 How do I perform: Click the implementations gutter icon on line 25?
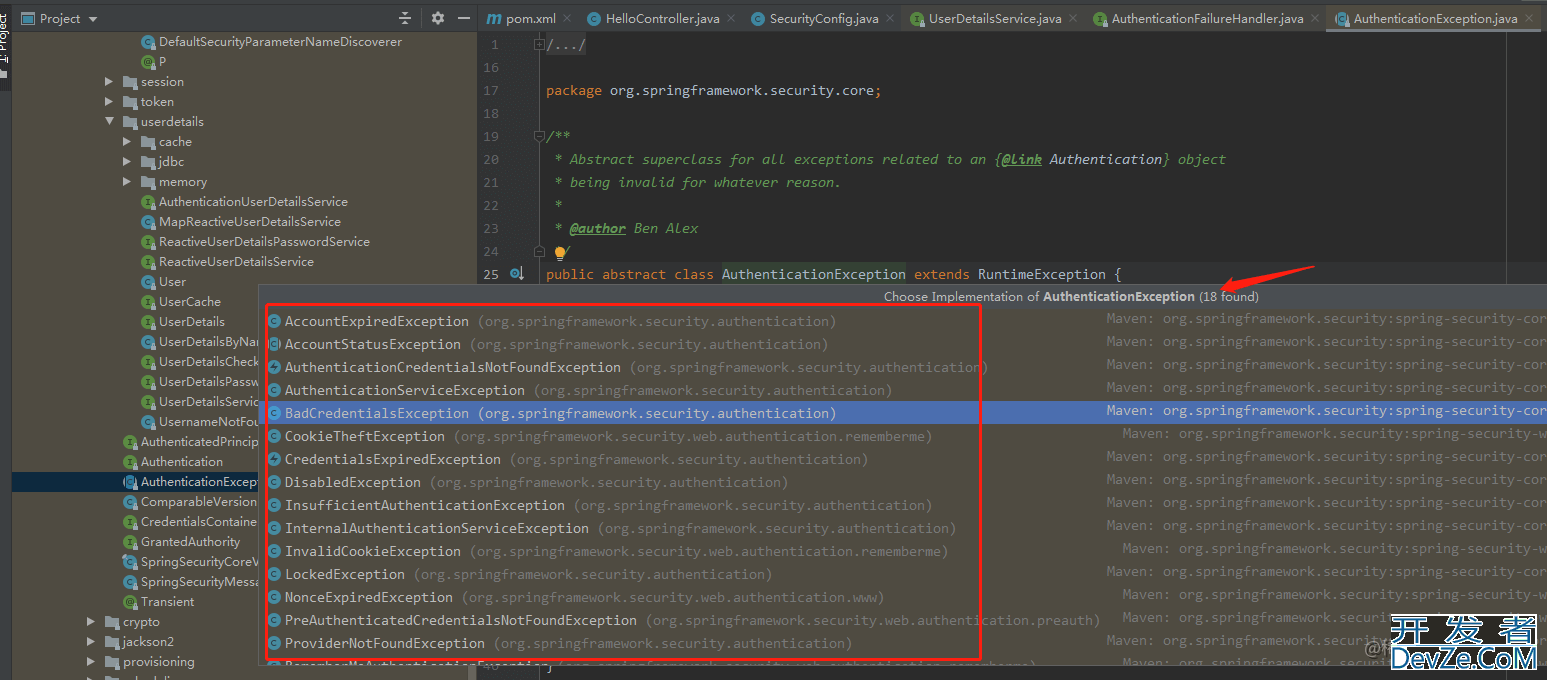coord(516,274)
